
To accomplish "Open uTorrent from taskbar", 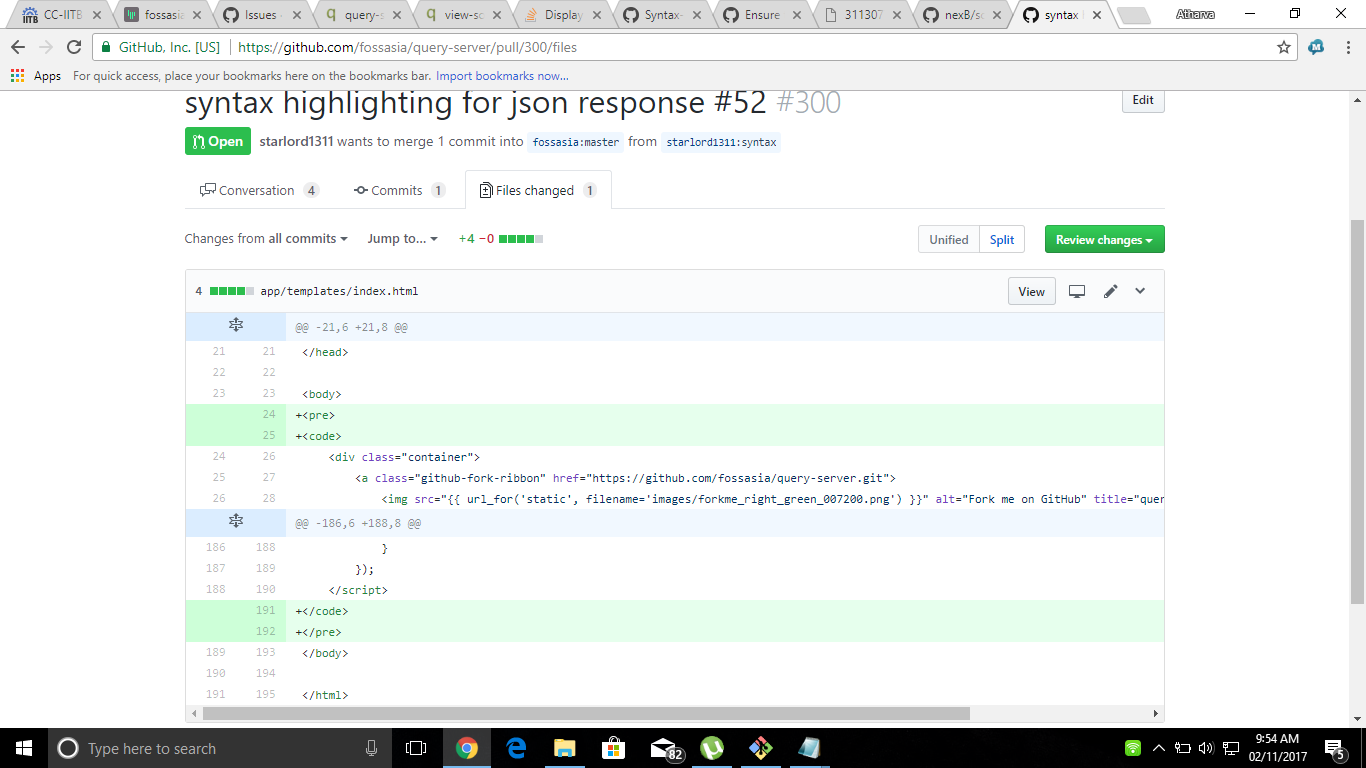I will pyautogui.click(x=712, y=748).
